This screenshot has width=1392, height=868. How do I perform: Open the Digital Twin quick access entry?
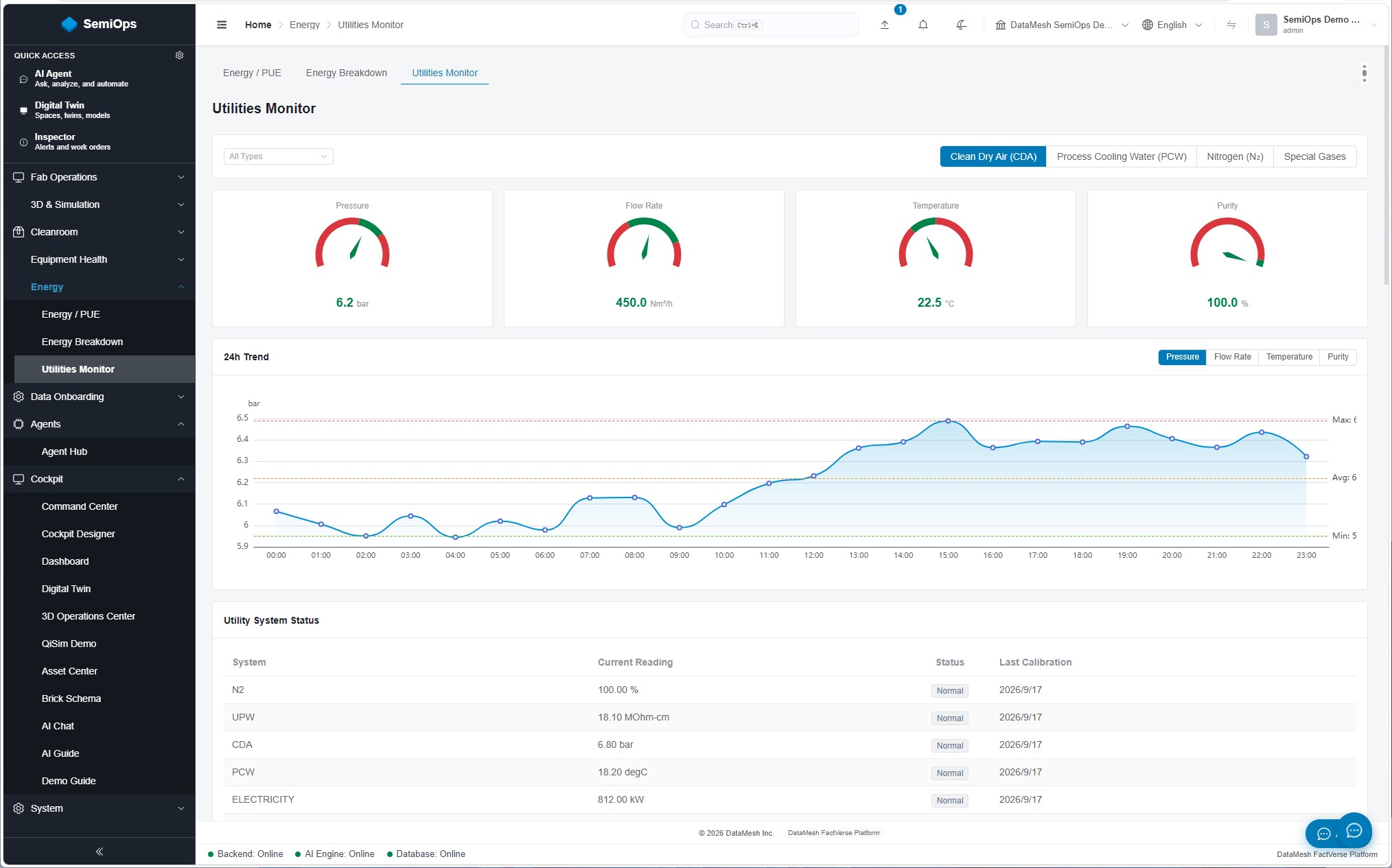click(x=100, y=110)
